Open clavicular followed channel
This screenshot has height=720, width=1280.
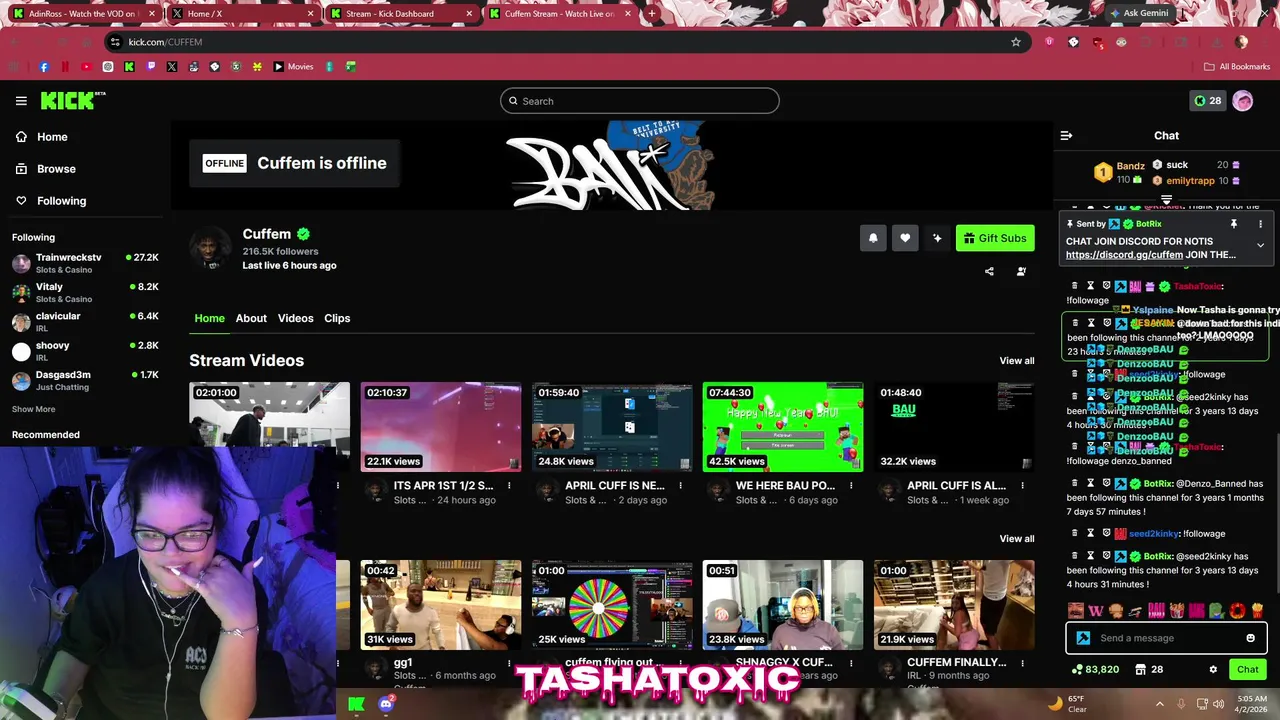(x=85, y=322)
